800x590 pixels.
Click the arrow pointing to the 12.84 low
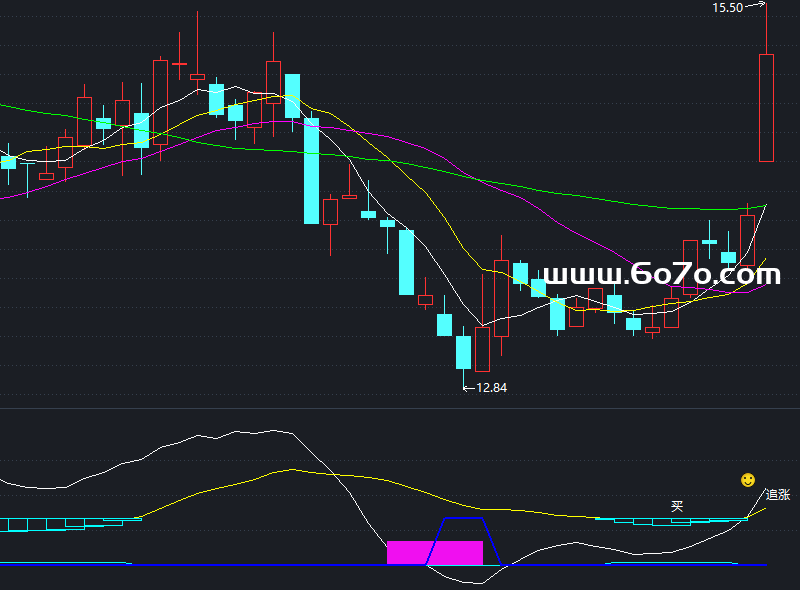click(x=469, y=387)
